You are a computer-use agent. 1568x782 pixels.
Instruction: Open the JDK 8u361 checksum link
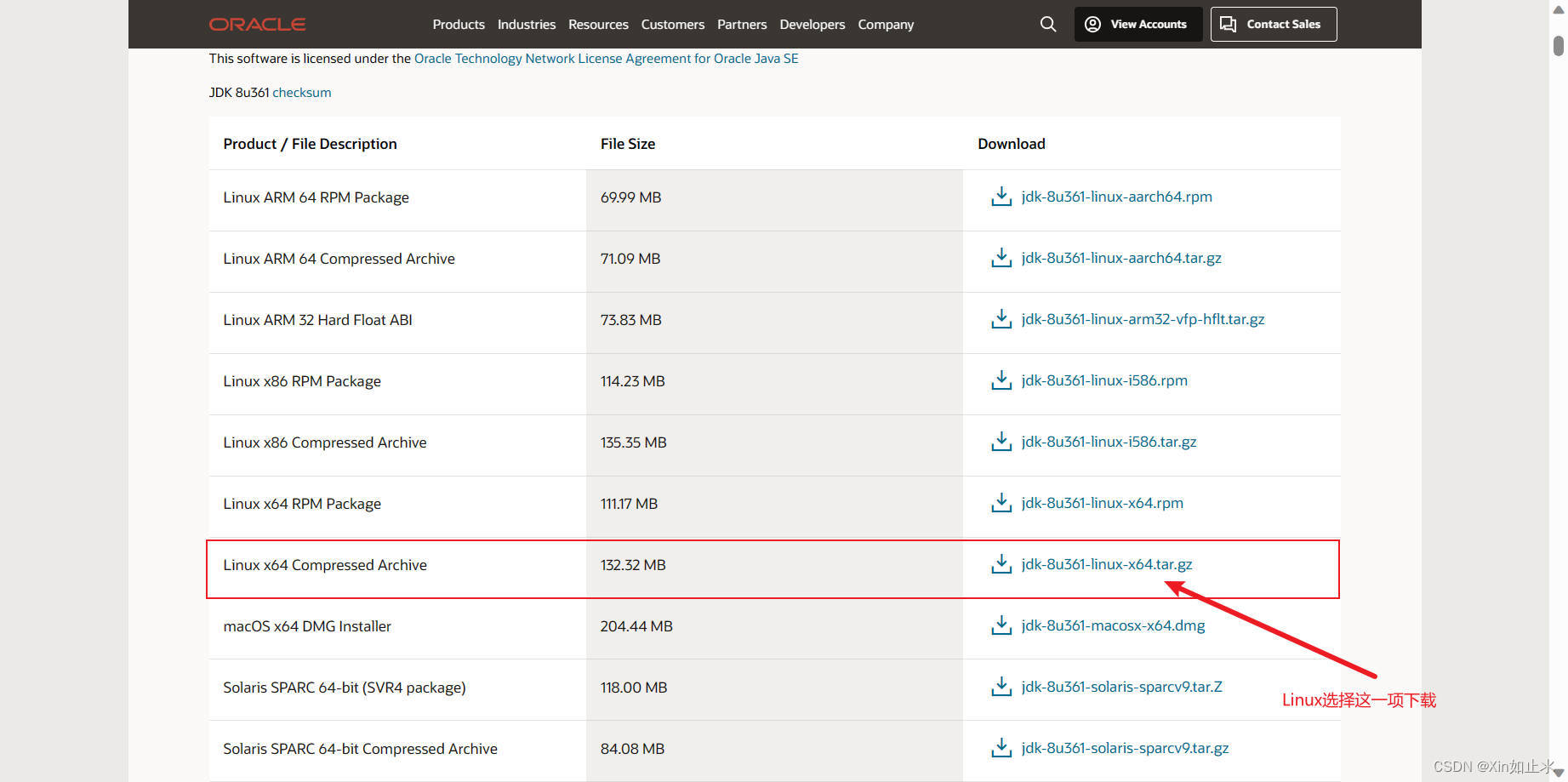302,93
